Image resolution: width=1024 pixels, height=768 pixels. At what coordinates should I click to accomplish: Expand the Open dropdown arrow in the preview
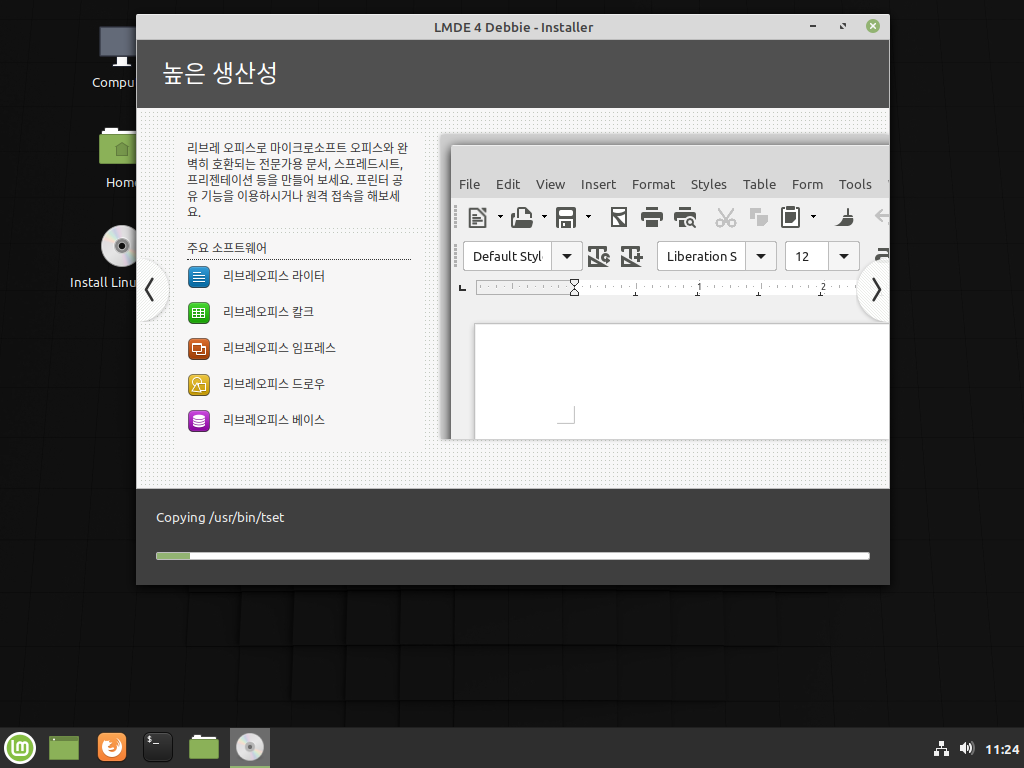(544, 217)
